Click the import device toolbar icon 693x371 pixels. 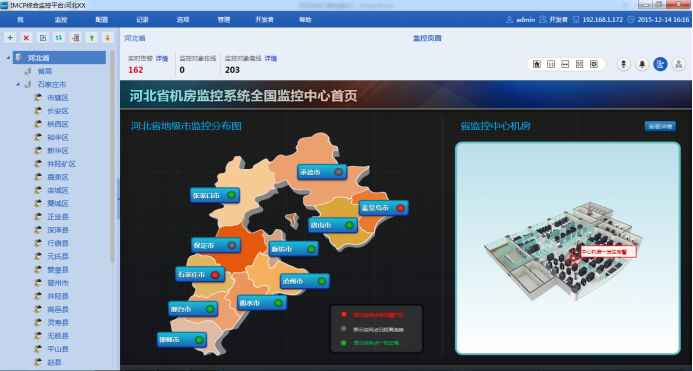click(75, 38)
